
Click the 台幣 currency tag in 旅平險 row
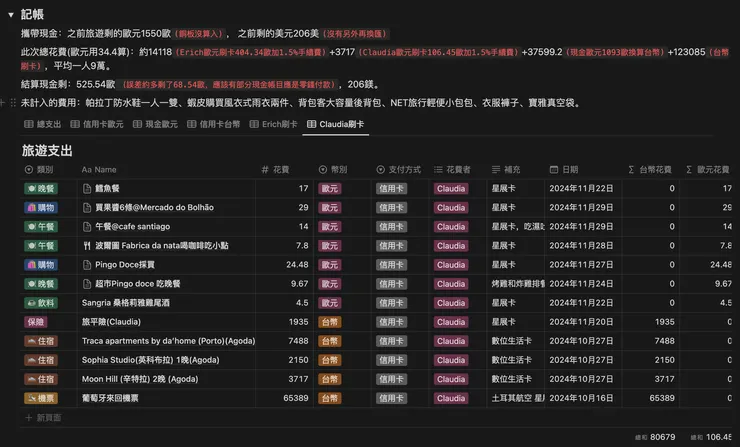click(329, 322)
